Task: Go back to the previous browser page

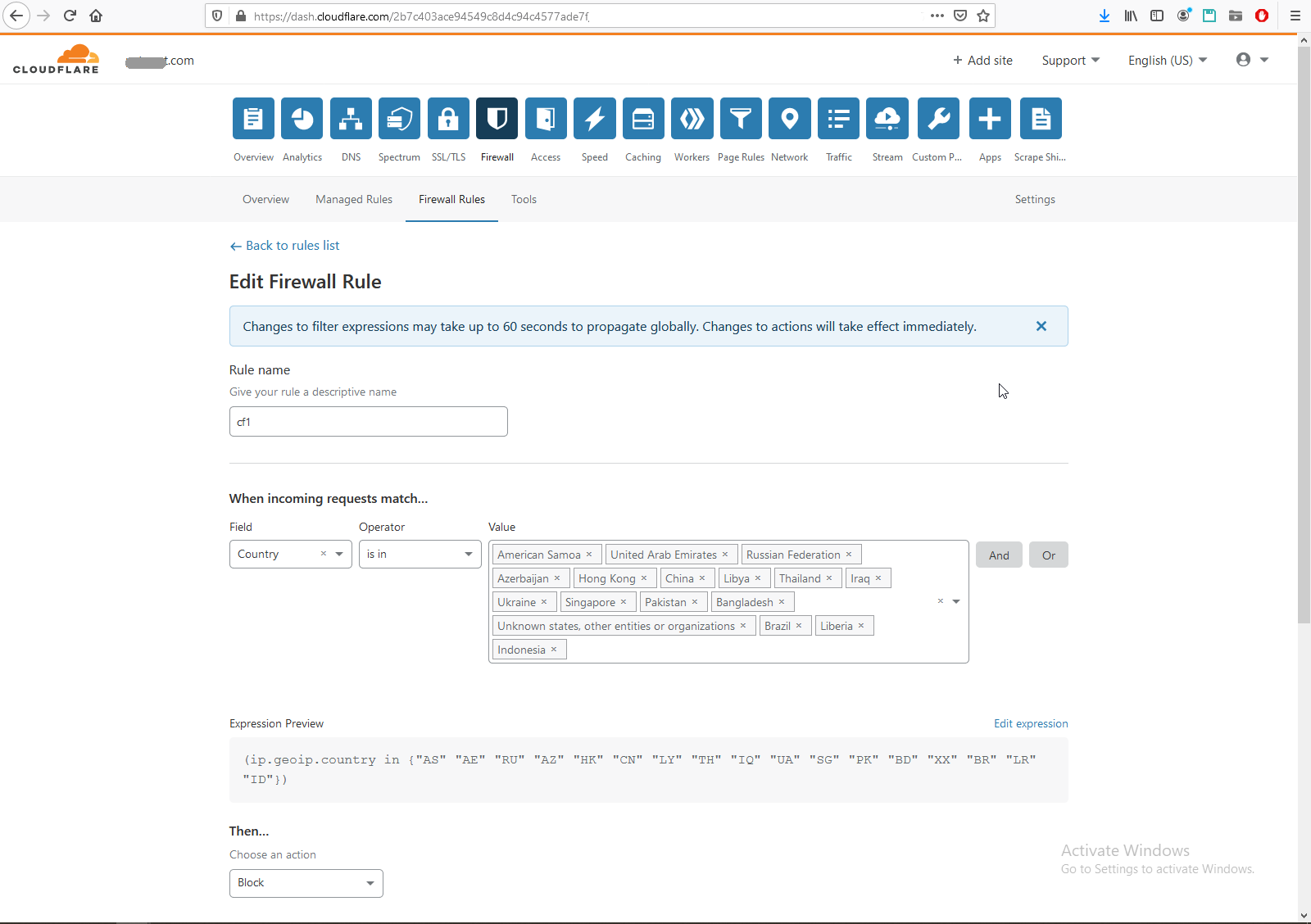Action: point(16,16)
